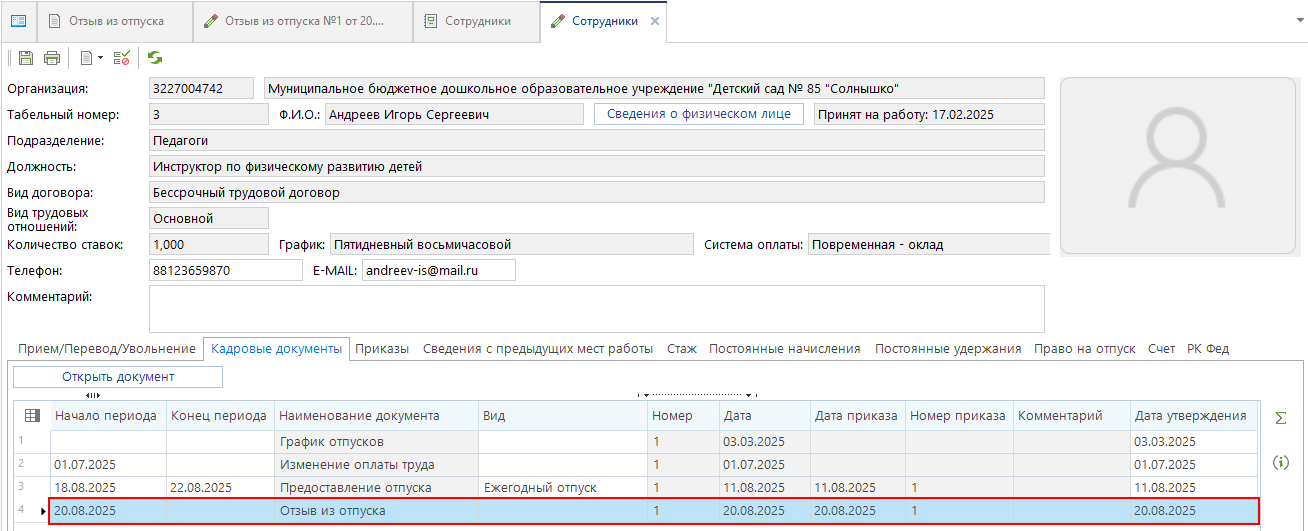Expand the document icon dropdown arrow in toolbar

tap(101, 58)
